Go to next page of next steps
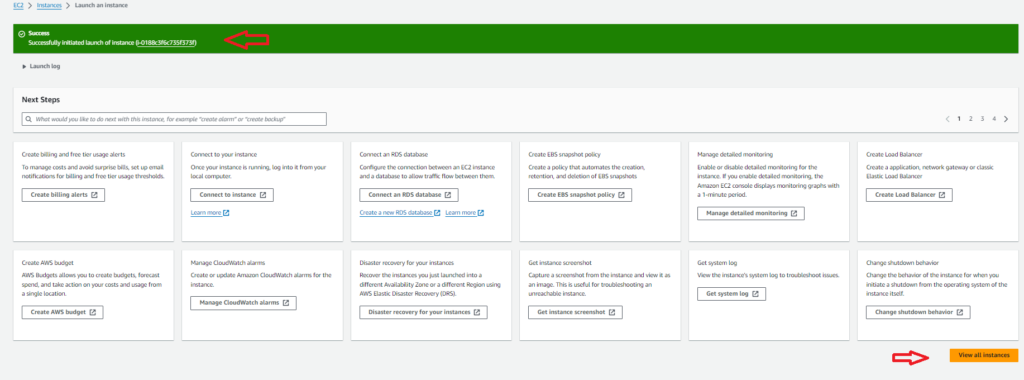Viewport: 1024px width, 380px height. 1006,119
